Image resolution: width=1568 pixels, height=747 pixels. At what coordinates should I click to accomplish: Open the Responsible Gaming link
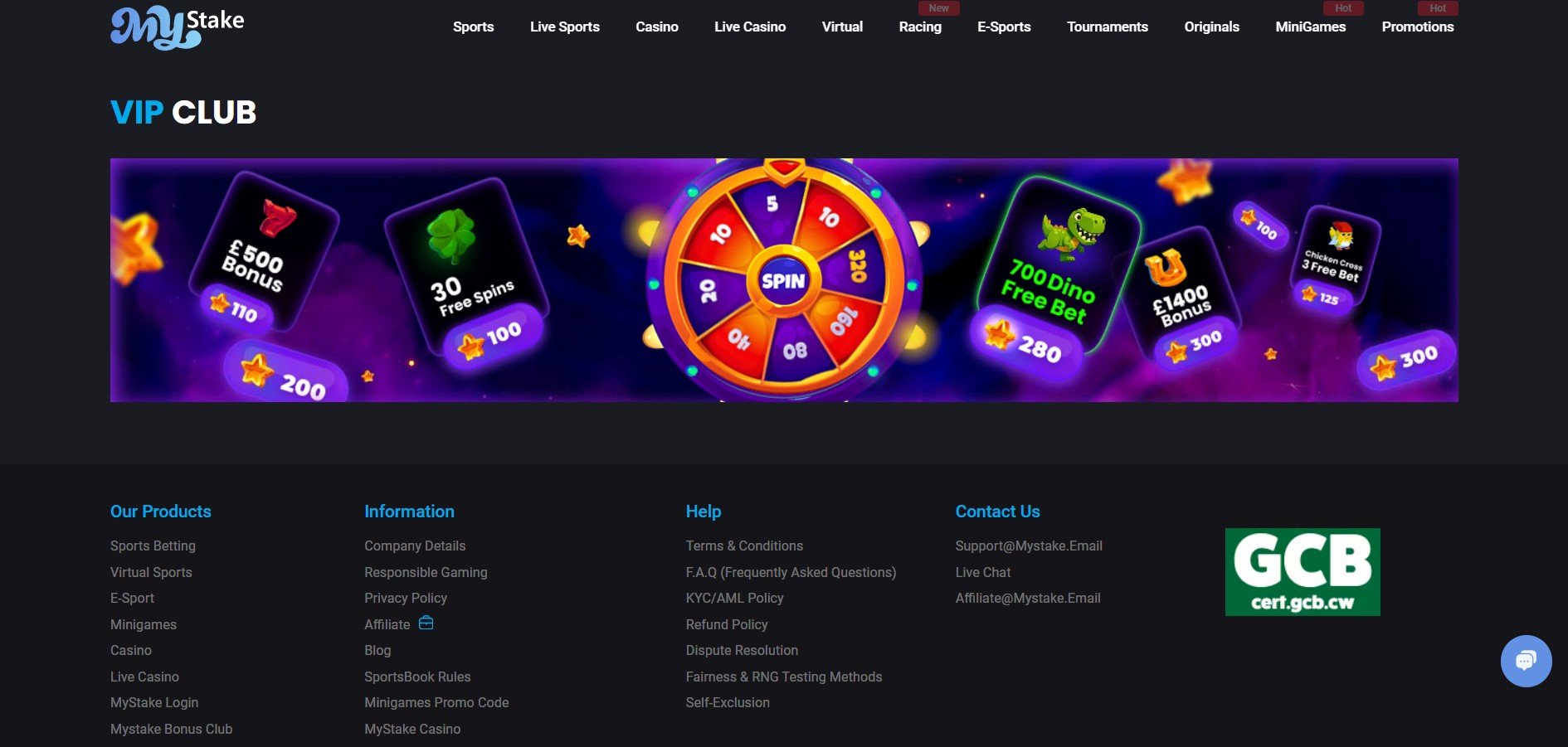[x=426, y=572]
